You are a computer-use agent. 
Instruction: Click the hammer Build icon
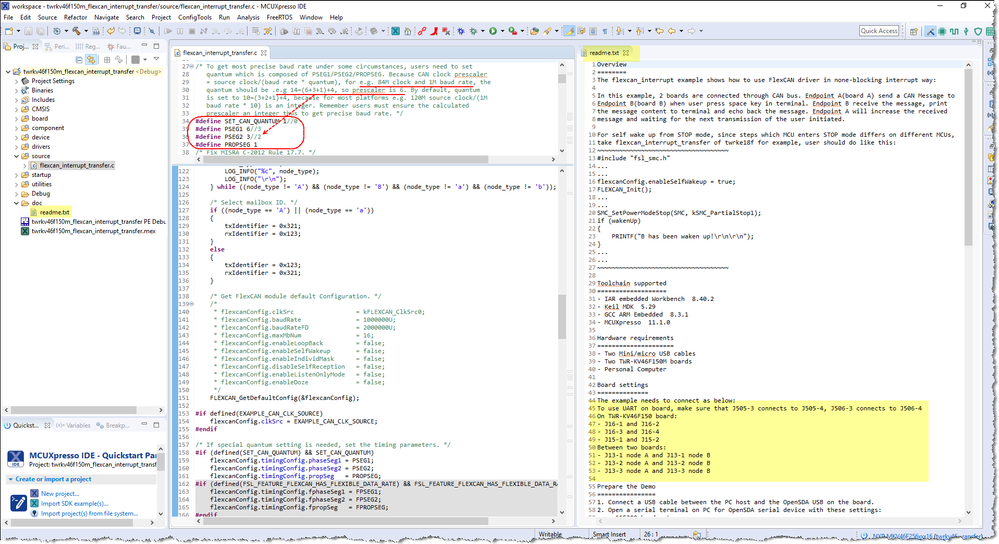click(76, 31)
